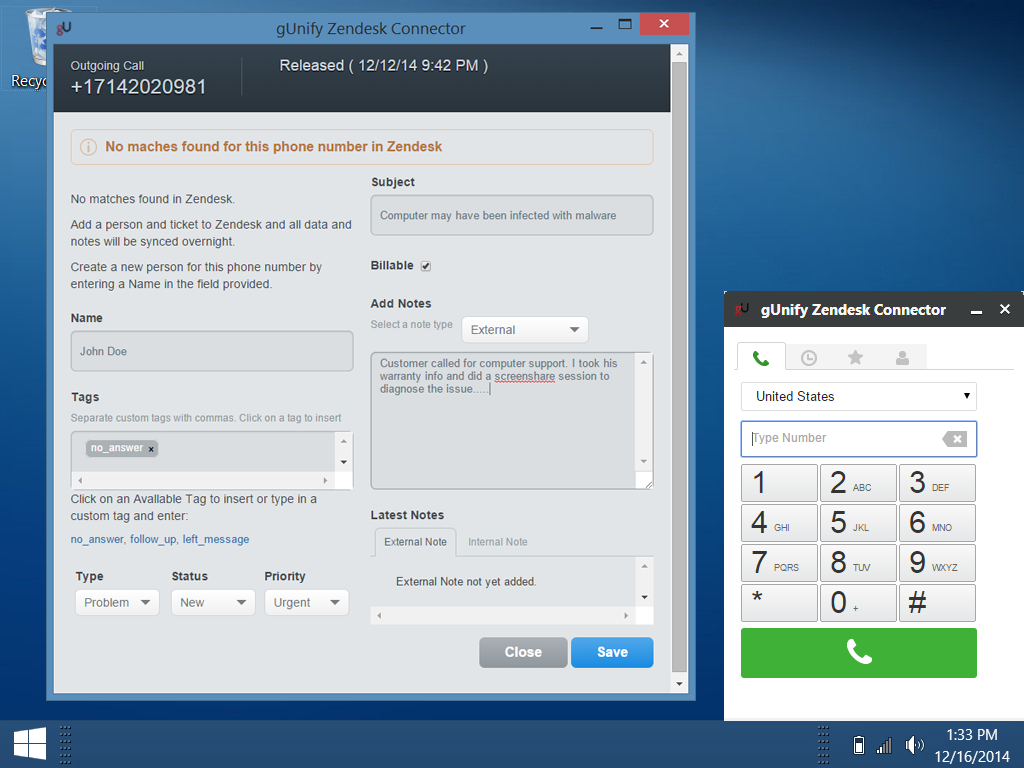The height and width of the screenshot is (768, 1024).
Task: Open the call history clock tab
Action: [x=809, y=357]
